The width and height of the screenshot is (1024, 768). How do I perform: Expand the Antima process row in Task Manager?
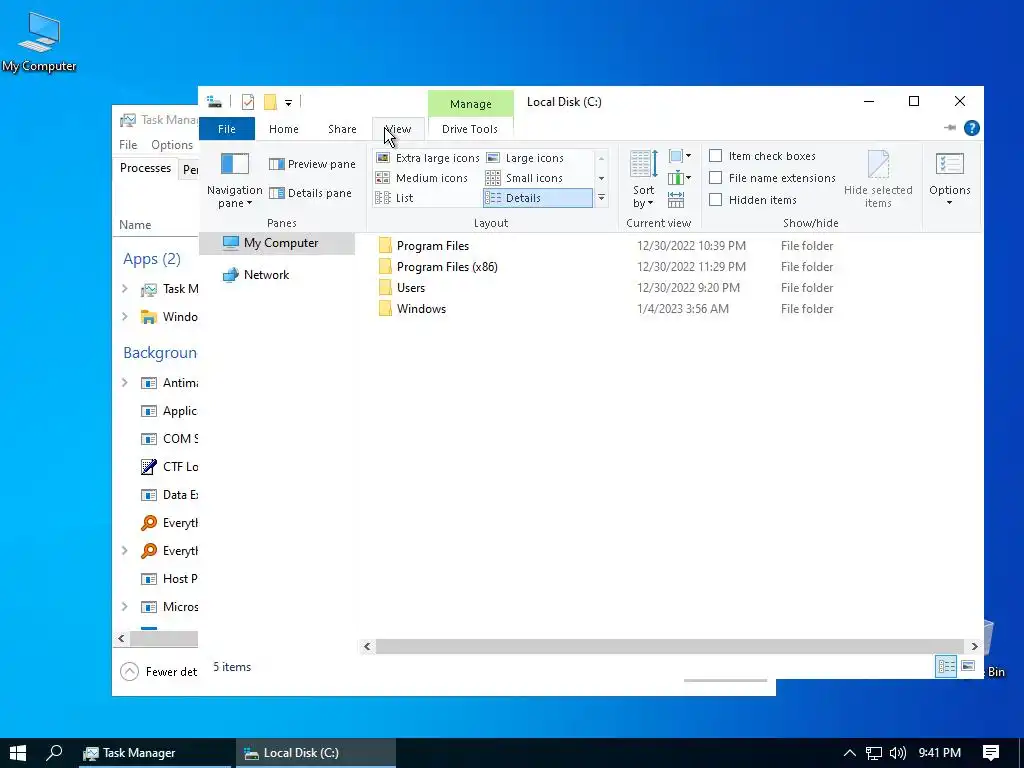point(125,383)
